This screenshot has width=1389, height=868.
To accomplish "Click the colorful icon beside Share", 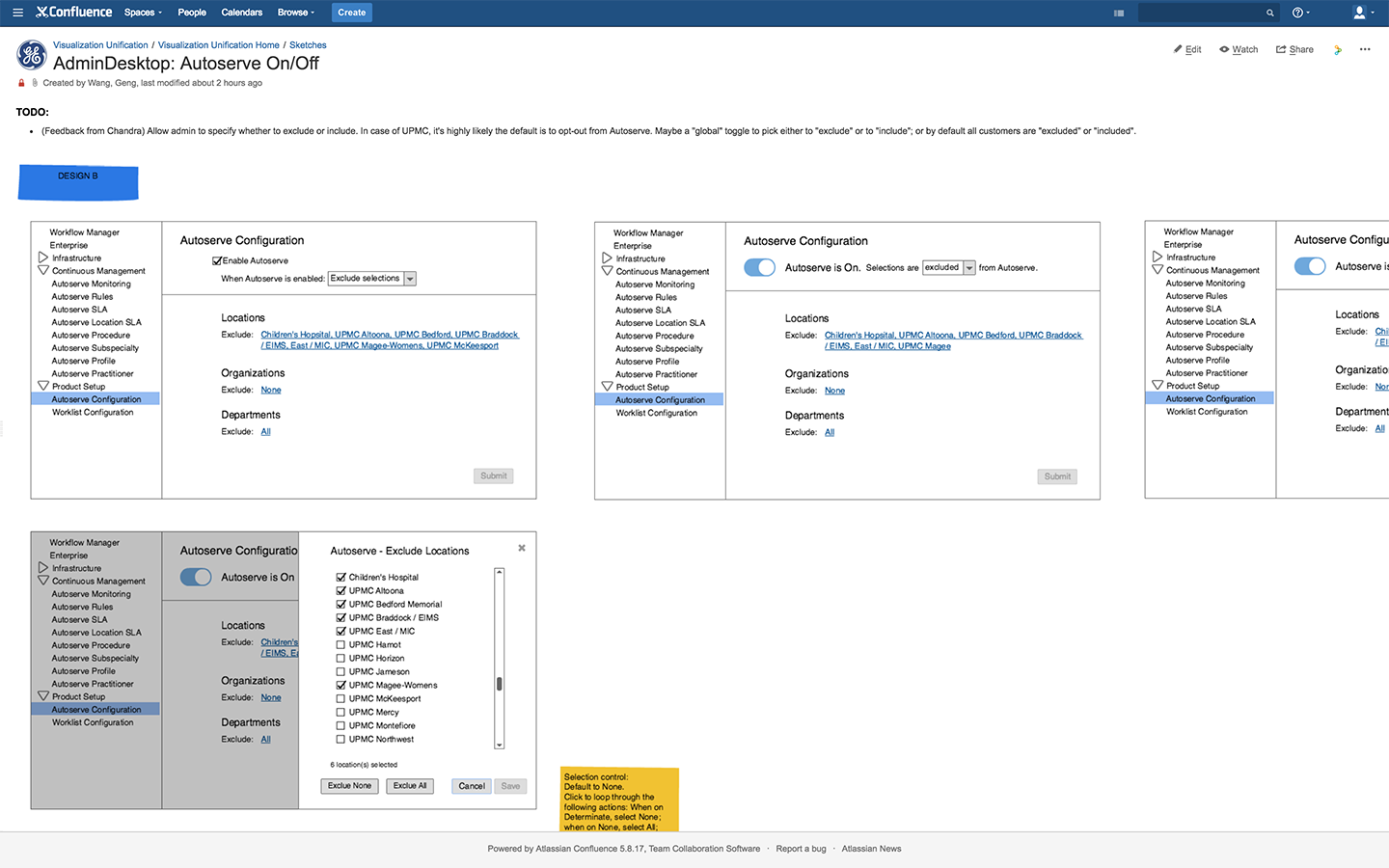I will 1338,49.
